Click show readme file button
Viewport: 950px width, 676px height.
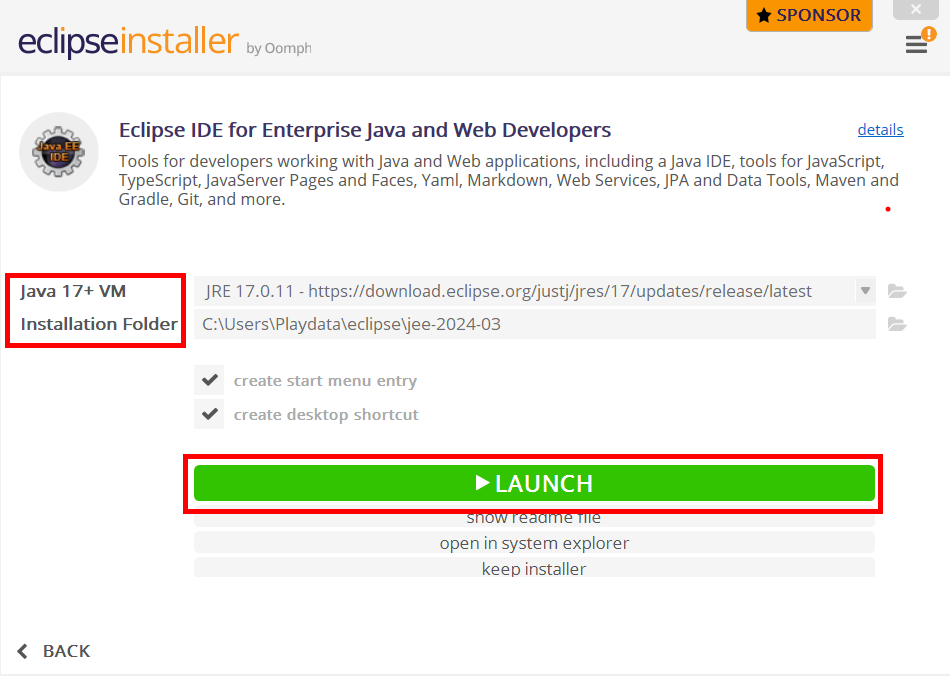(x=534, y=519)
